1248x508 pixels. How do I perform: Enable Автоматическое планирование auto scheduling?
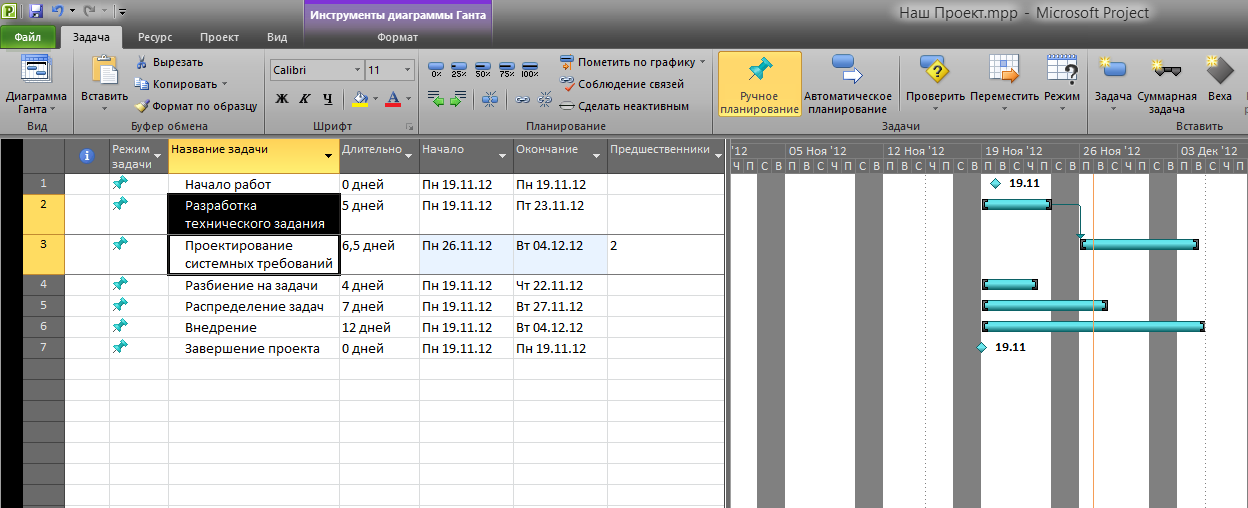pos(848,85)
